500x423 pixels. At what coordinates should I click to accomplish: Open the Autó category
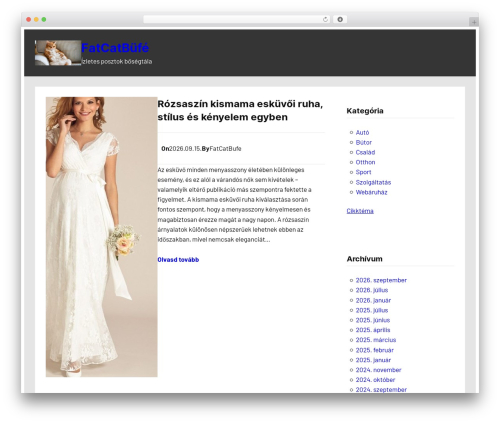(x=362, y=133)
